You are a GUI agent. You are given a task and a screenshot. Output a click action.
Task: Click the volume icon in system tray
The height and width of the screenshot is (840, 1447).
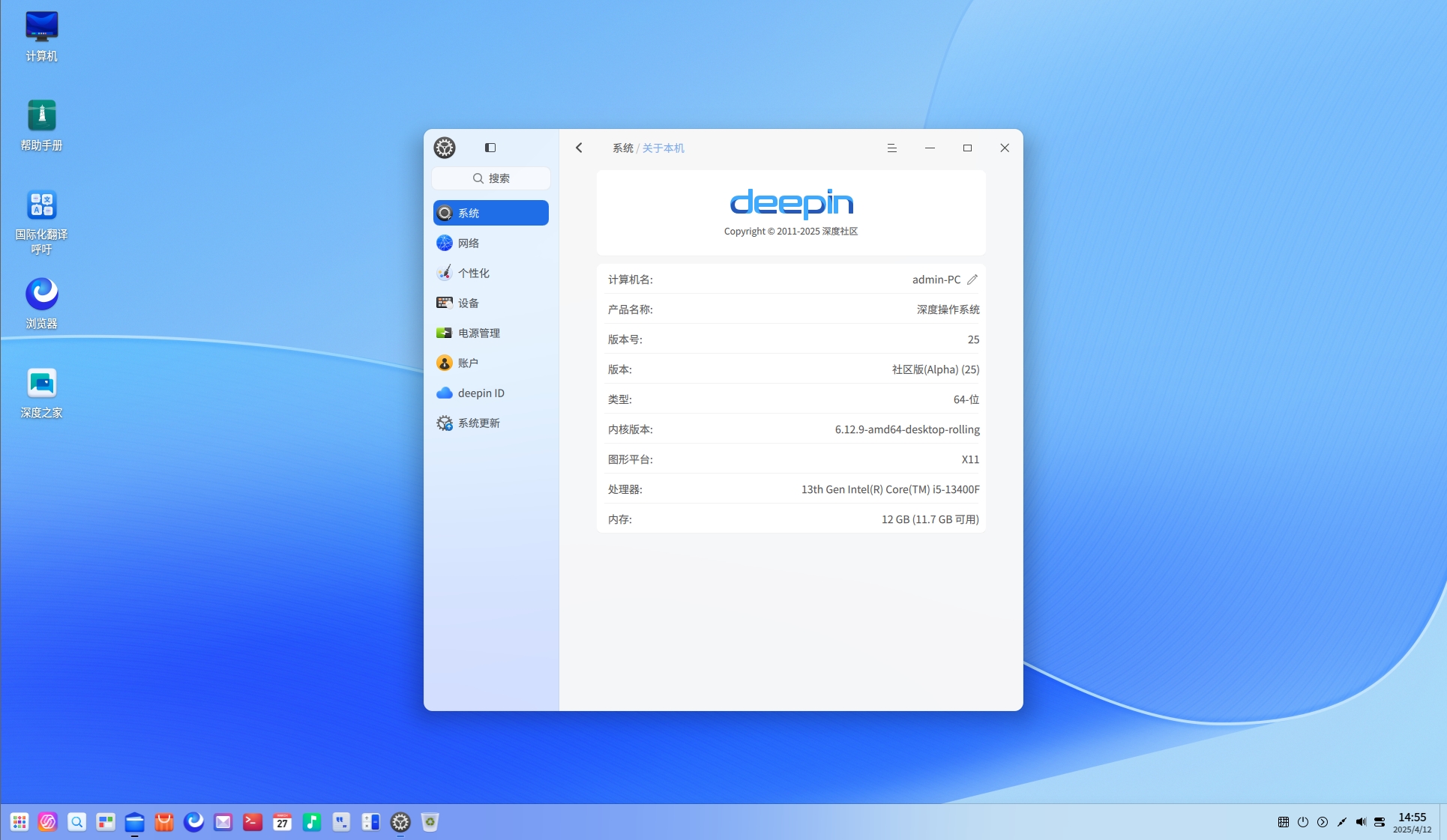tap(1361, 822)
